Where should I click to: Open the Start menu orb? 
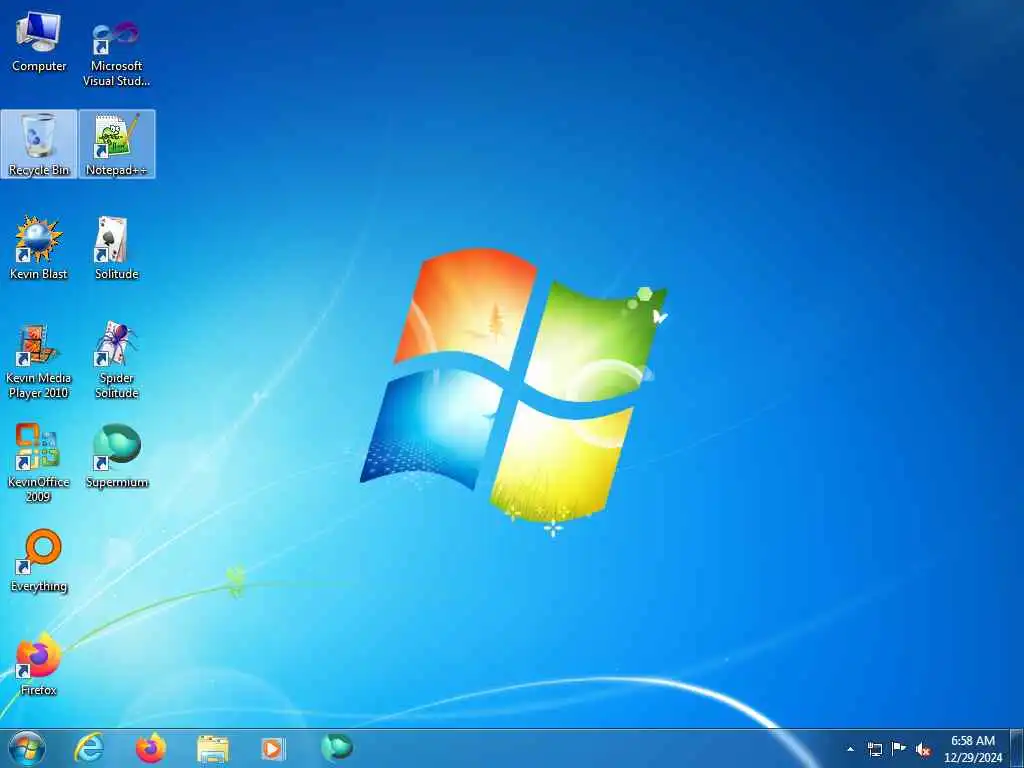point(27,748)
